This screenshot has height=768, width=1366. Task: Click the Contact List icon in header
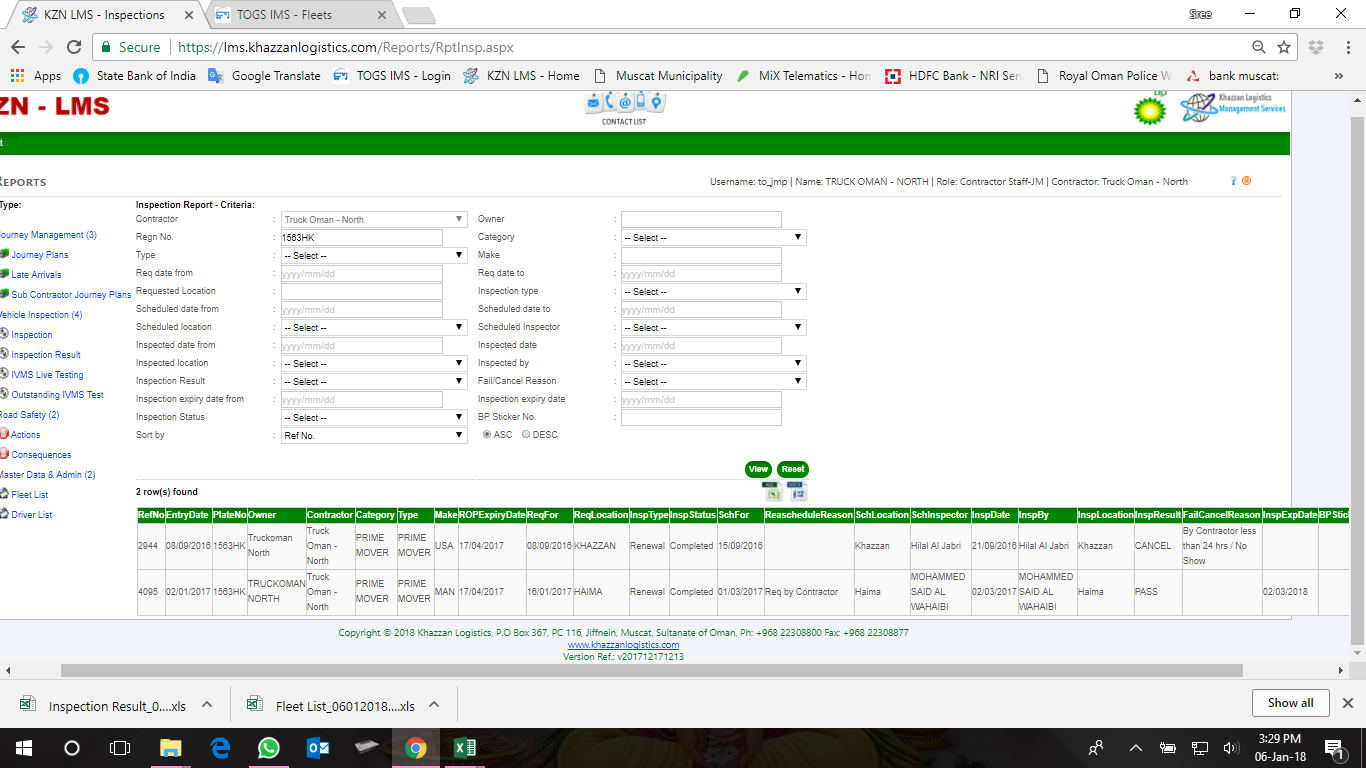point(624,104)
